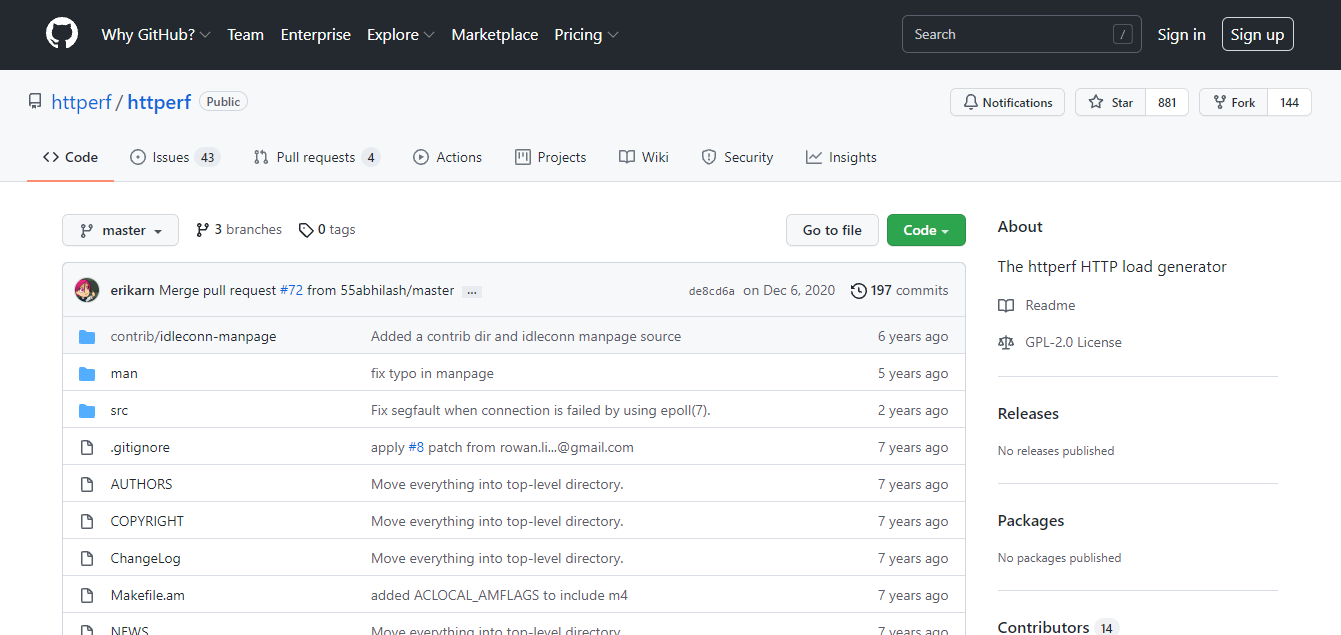Switch to the Pull requests tab
Viewport: 1341px width, 635px height.
tap(317, 157)
